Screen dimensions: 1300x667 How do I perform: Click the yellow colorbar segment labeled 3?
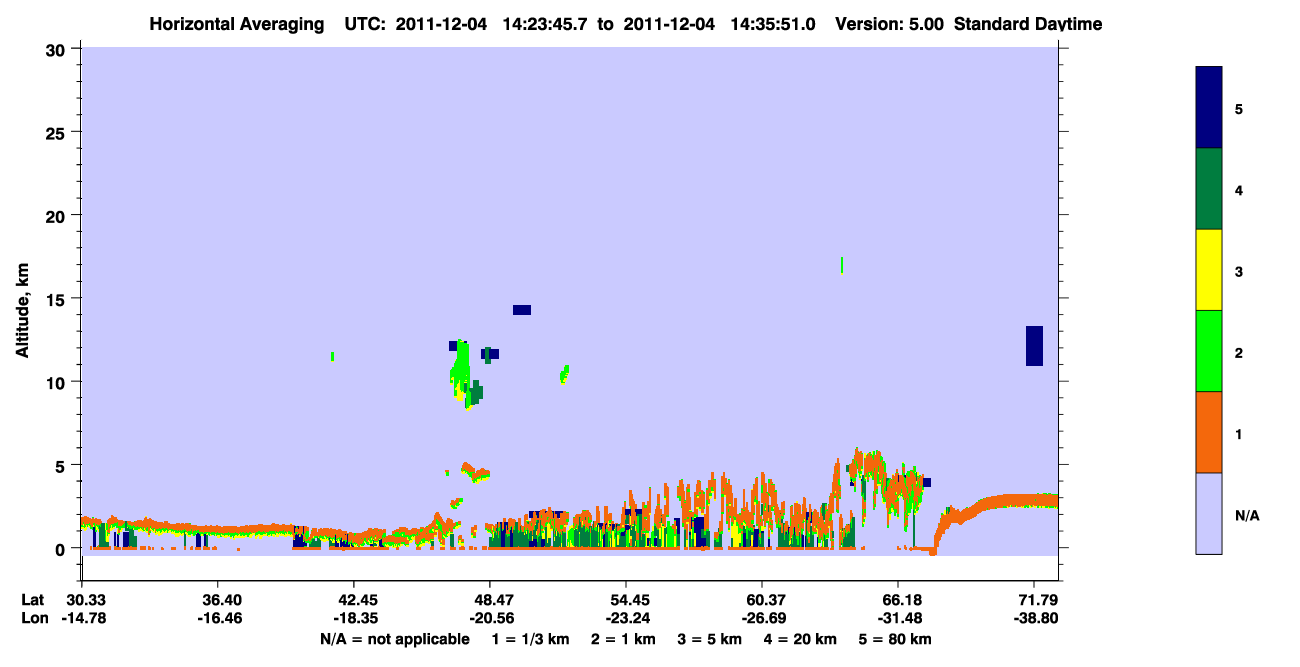[x=1209, y=270]
